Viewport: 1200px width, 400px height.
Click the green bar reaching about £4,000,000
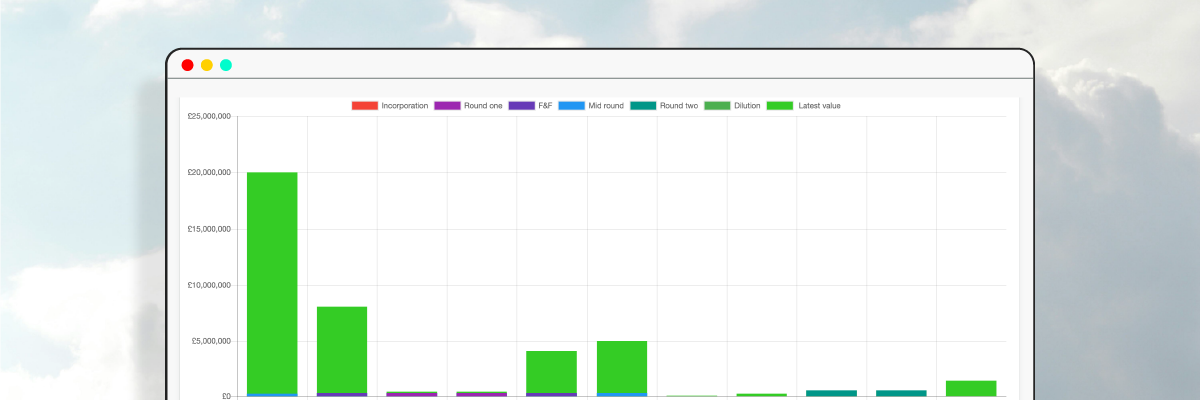[x=552, y=370]
